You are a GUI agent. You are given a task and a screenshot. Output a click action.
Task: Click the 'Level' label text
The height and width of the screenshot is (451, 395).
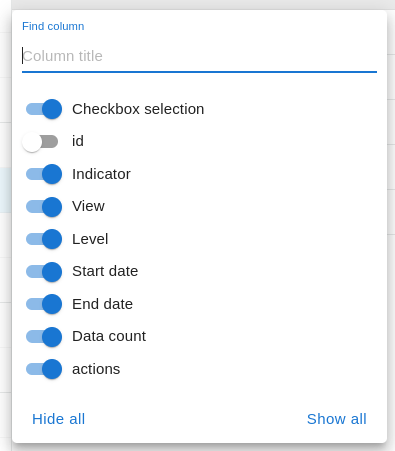[90, 239]
